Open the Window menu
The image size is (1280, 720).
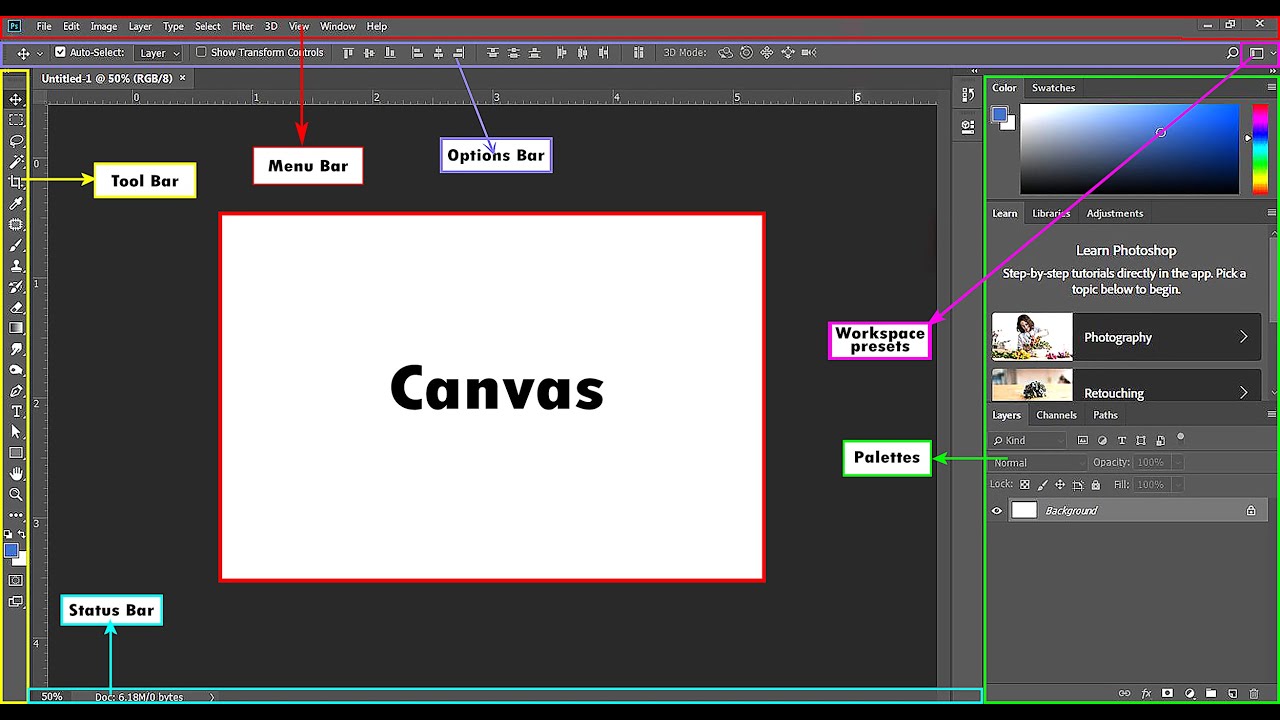click(x=338, y=26)
